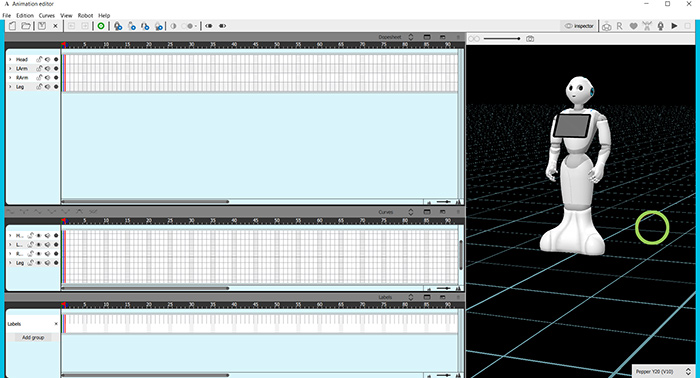This screenshot has width=700, height=378.
Task: Click the green record circle icon
Action: pyautogui.click(x=101, y=26)
